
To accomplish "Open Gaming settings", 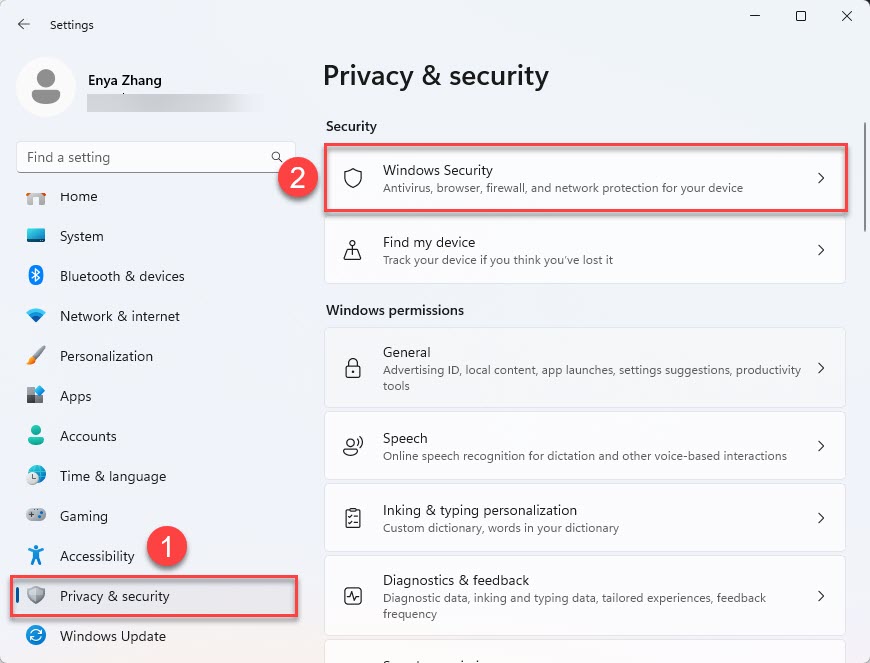I will [x=84, y=517].
